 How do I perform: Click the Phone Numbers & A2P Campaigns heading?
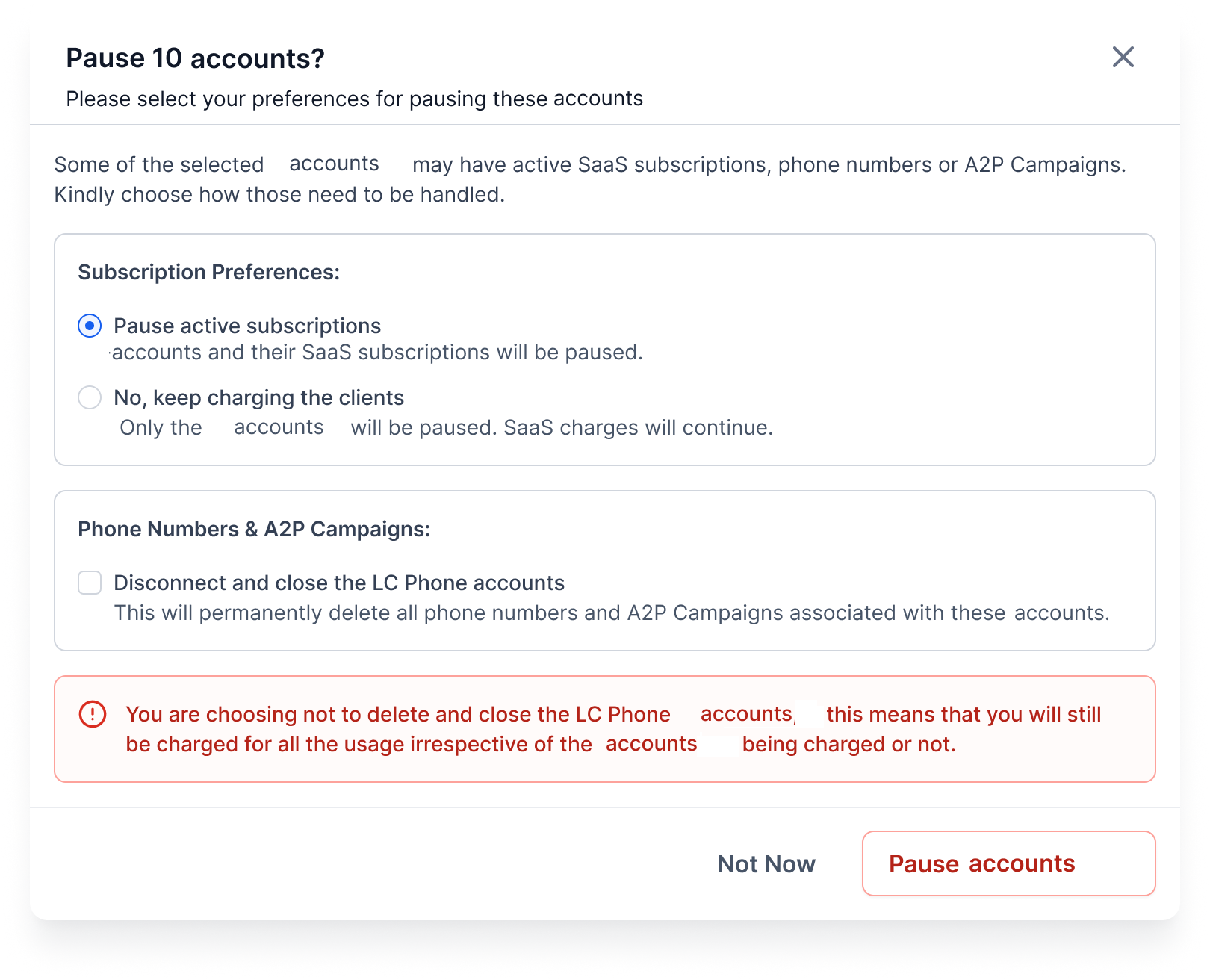(254, 529)
